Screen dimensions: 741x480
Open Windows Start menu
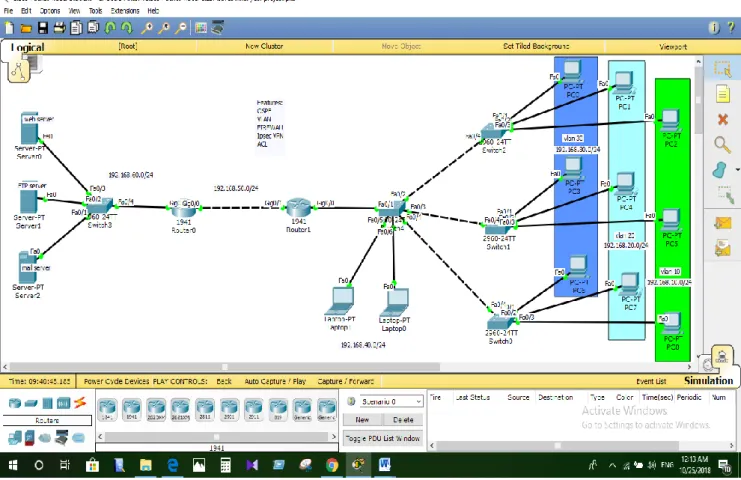(x=13, y=466)
